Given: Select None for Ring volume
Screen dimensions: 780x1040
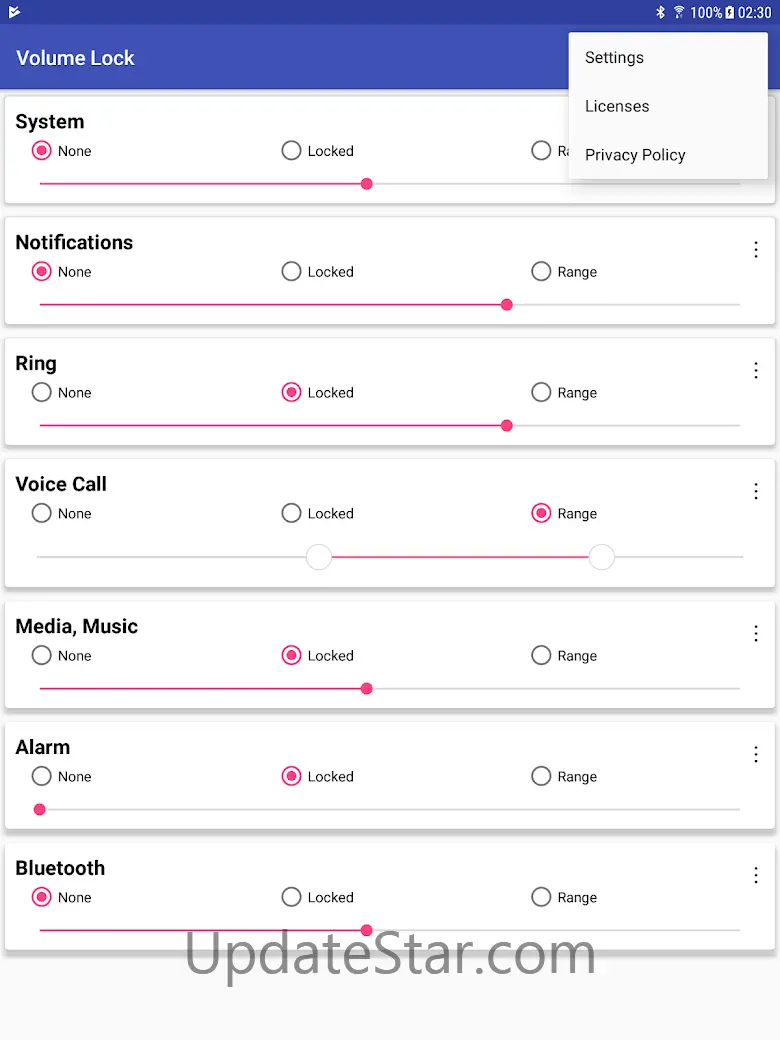Looking at the screenshot, I should tap(62, 392).
